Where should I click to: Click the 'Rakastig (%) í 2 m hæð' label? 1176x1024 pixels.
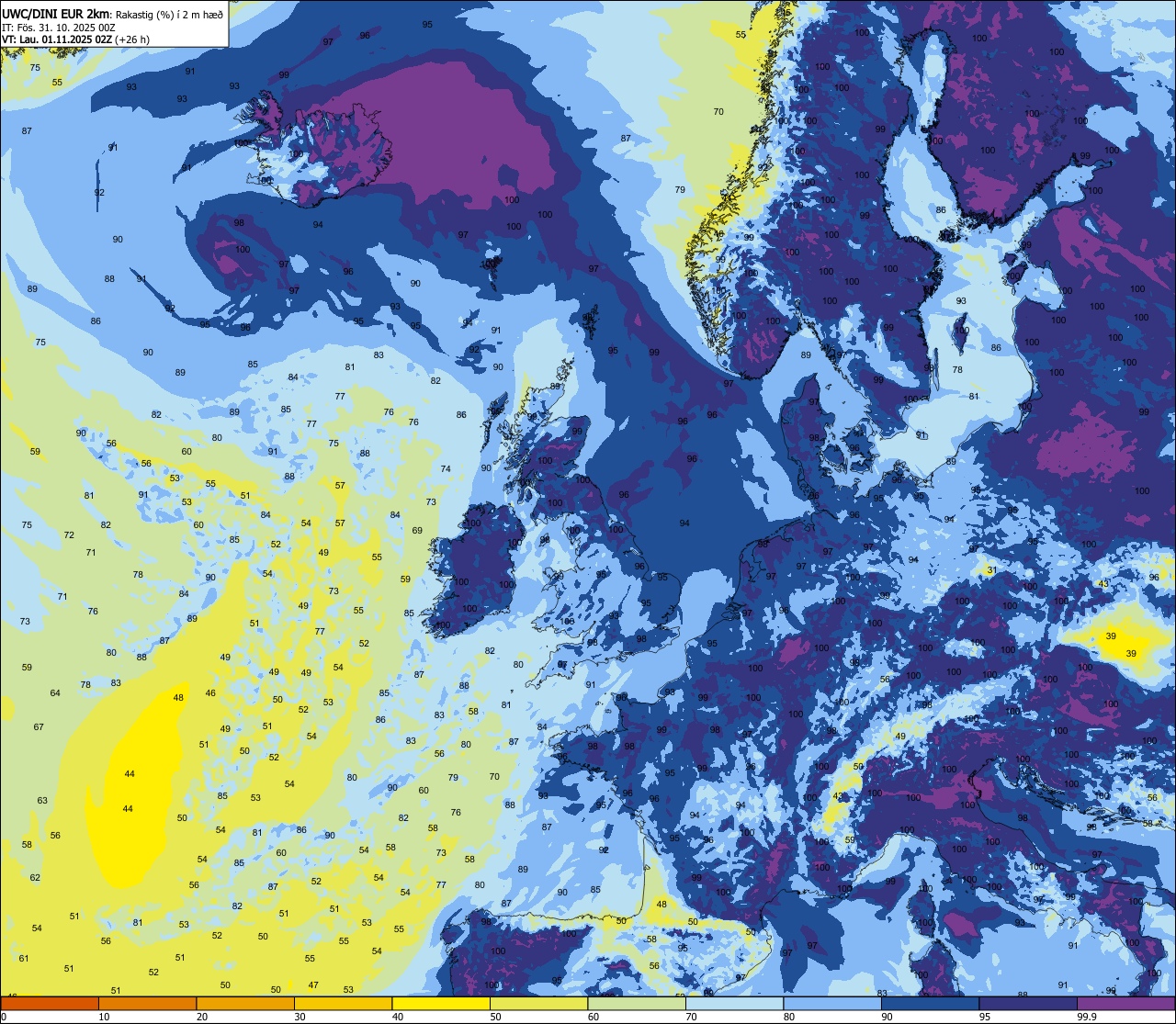pyautogui.click(x=169, y=14)
